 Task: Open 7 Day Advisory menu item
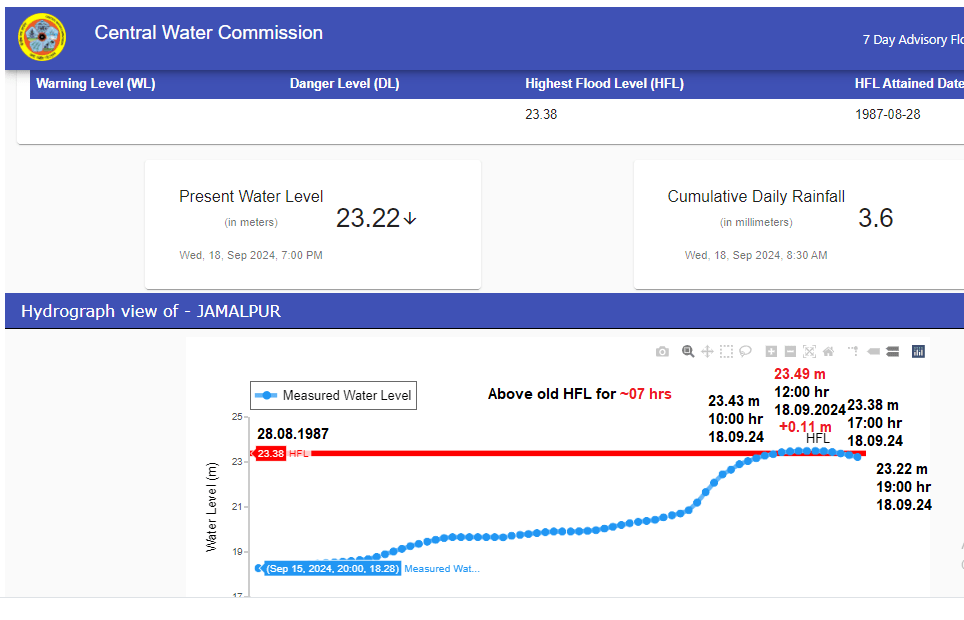click(912, 40)
